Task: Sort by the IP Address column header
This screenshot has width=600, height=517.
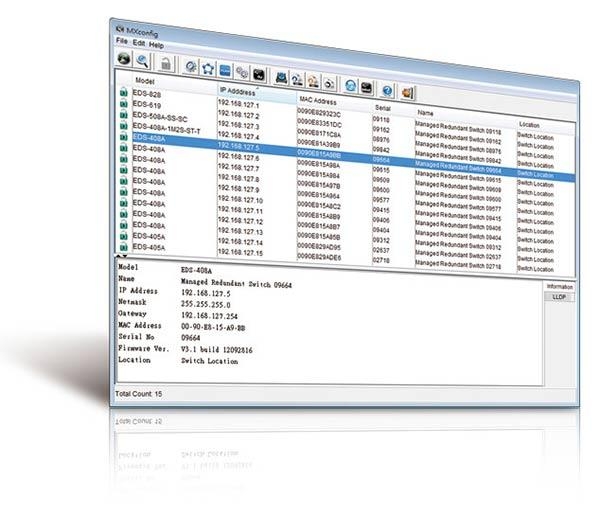Action: [237, 91]
